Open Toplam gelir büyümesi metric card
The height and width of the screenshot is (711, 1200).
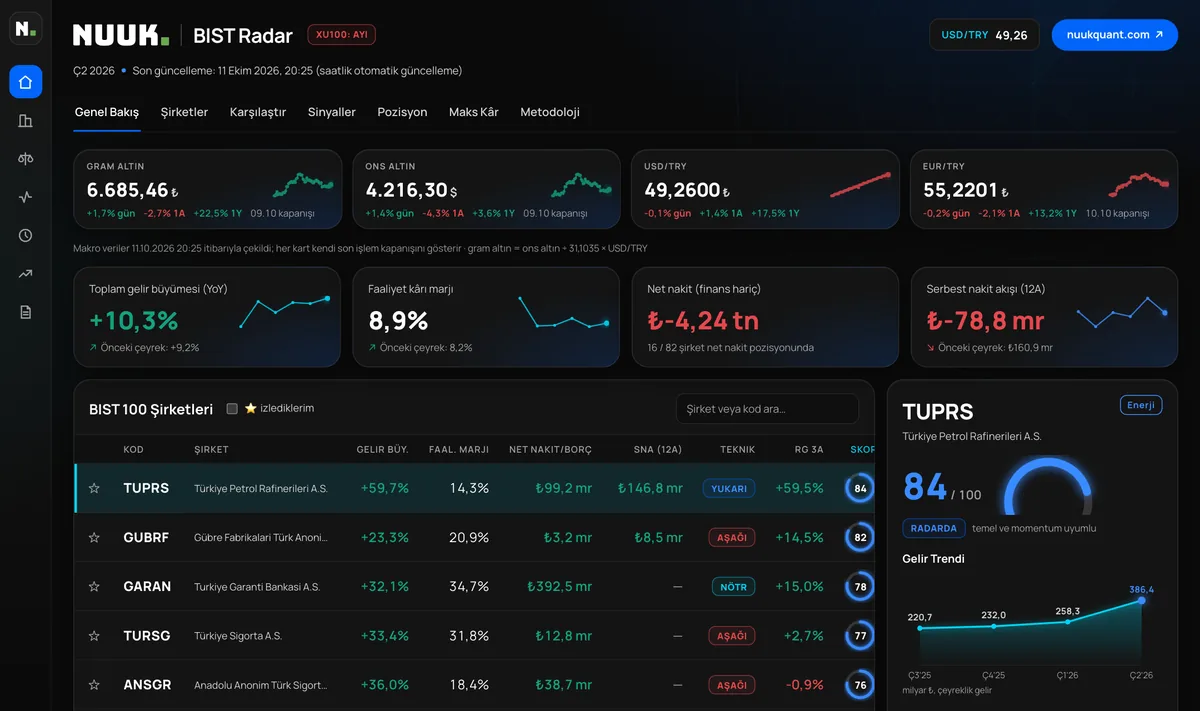[x=207, y=317]
